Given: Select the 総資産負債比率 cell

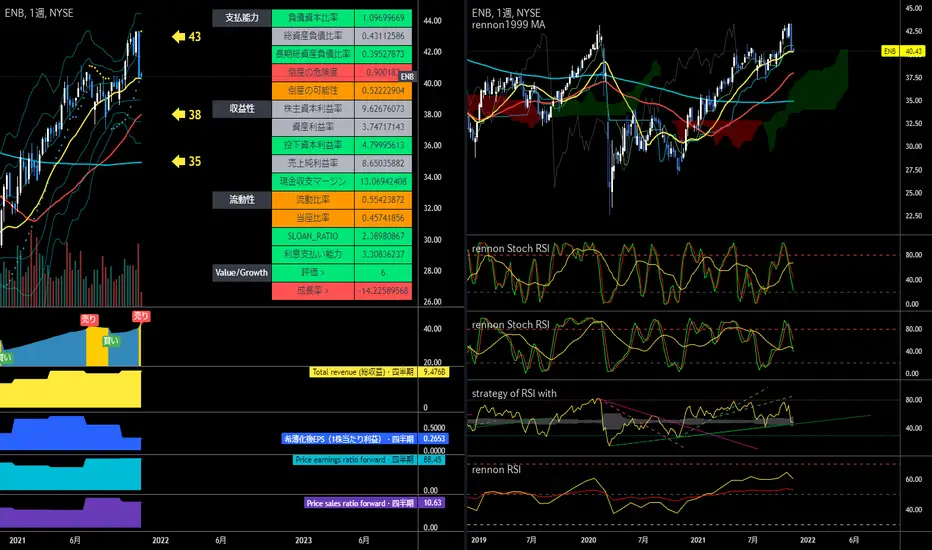Looking at the screenshot, I should point(313,36).
